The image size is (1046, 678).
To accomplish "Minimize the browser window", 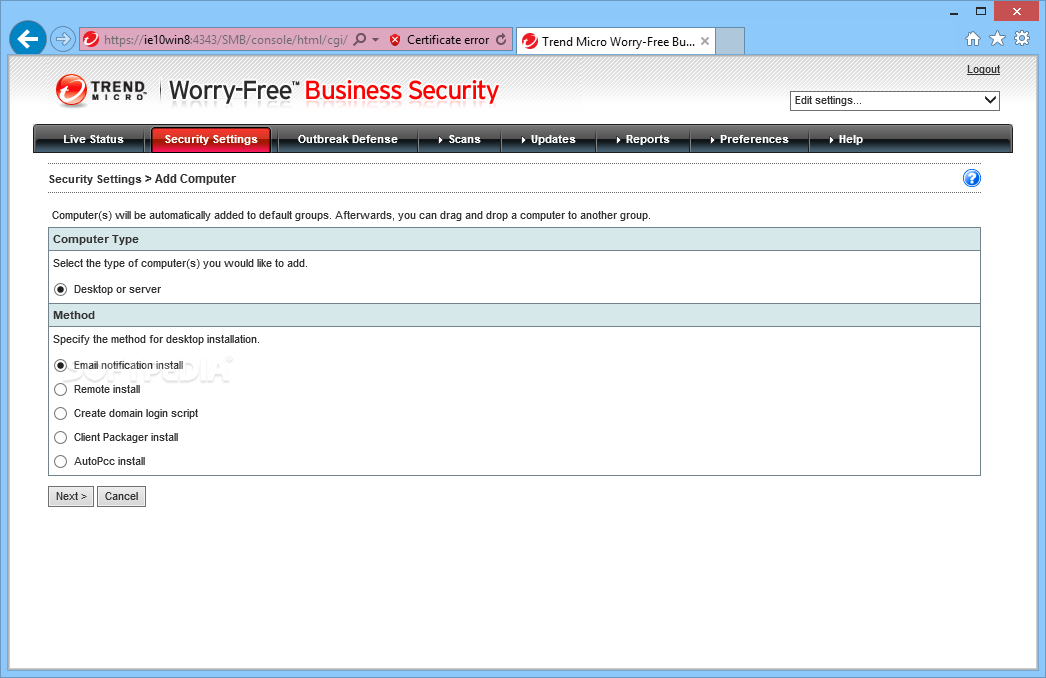I will point(954,11).
